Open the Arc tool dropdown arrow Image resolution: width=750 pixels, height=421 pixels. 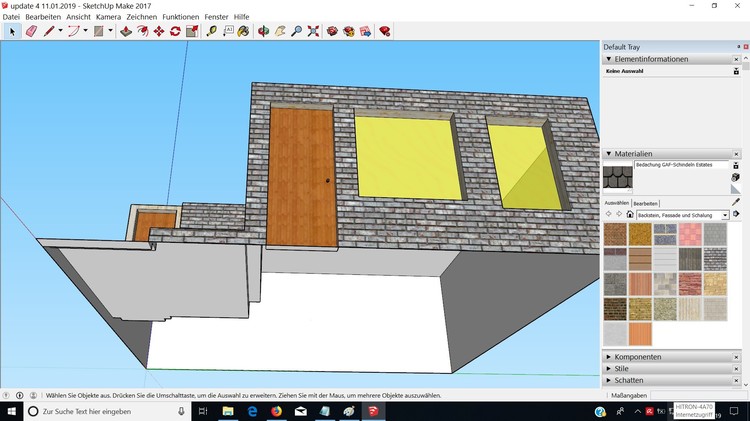(85, 31)
